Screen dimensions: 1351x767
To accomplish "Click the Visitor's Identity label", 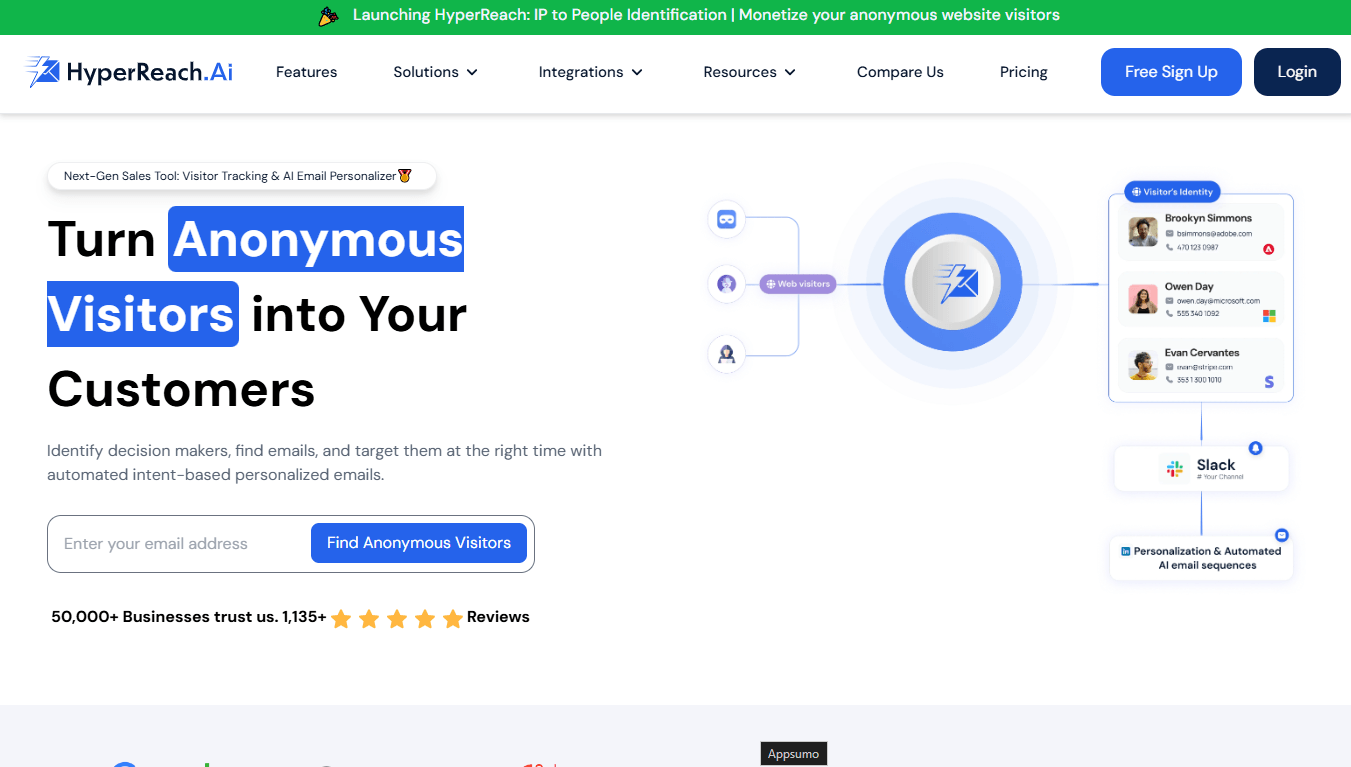I will point(1172,192).
